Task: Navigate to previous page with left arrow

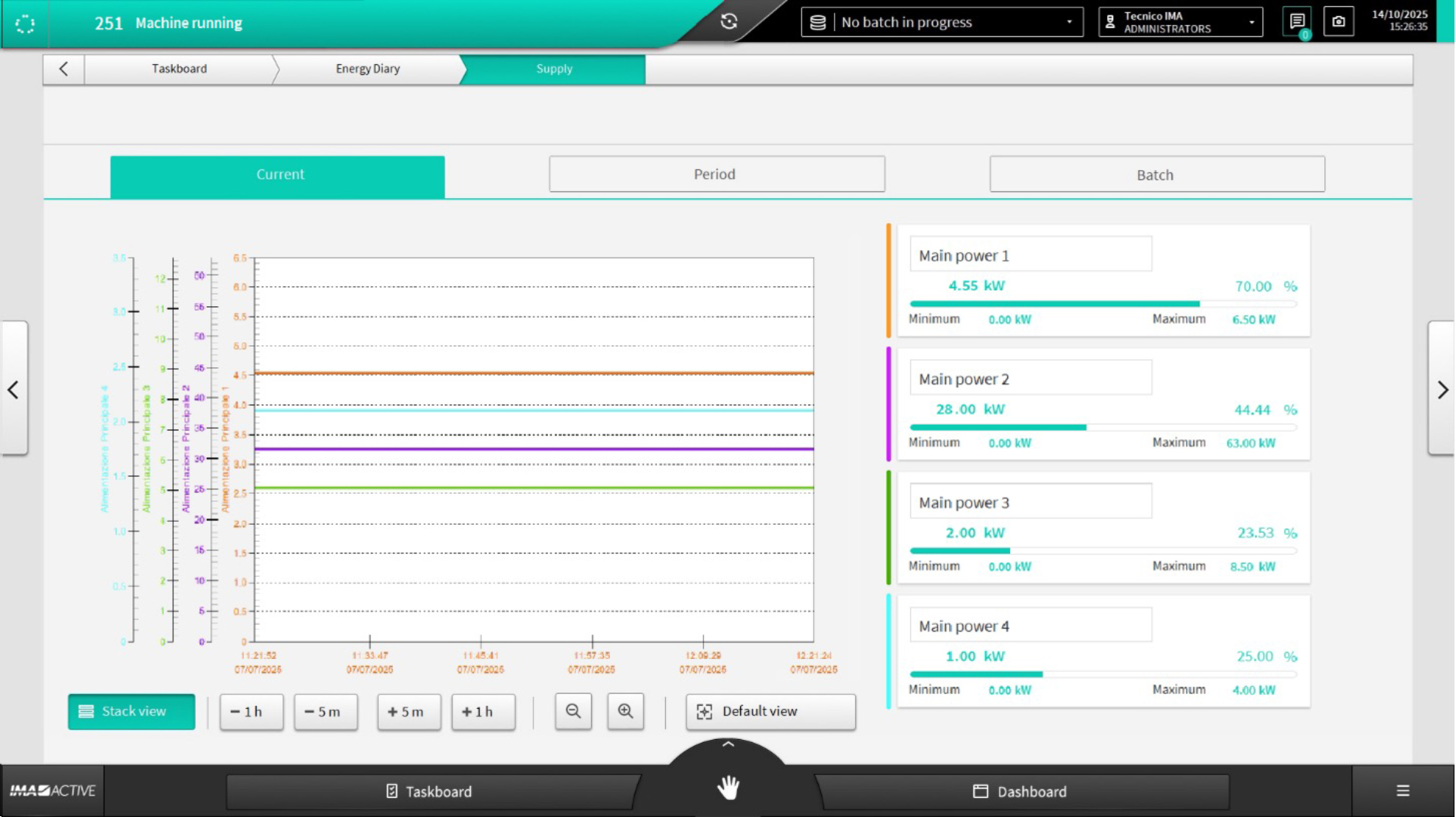Action: point(13,389)
